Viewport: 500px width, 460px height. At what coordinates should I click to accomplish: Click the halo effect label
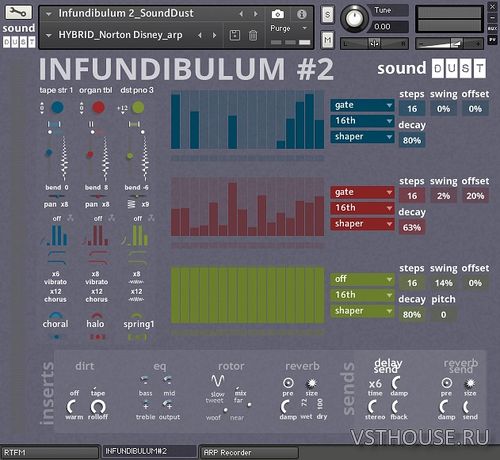point(95,324)
